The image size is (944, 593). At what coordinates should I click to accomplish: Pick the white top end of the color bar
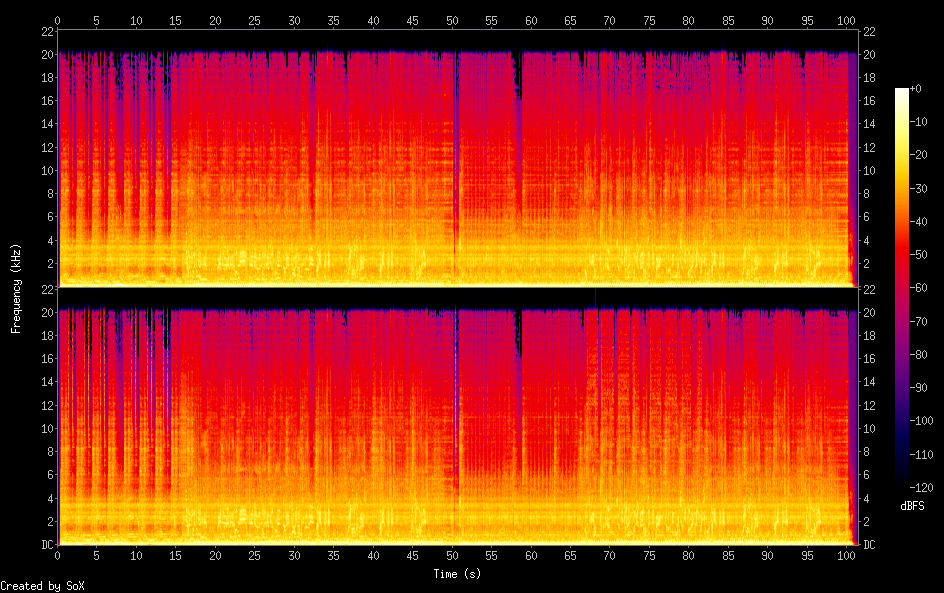click(902, 92)
